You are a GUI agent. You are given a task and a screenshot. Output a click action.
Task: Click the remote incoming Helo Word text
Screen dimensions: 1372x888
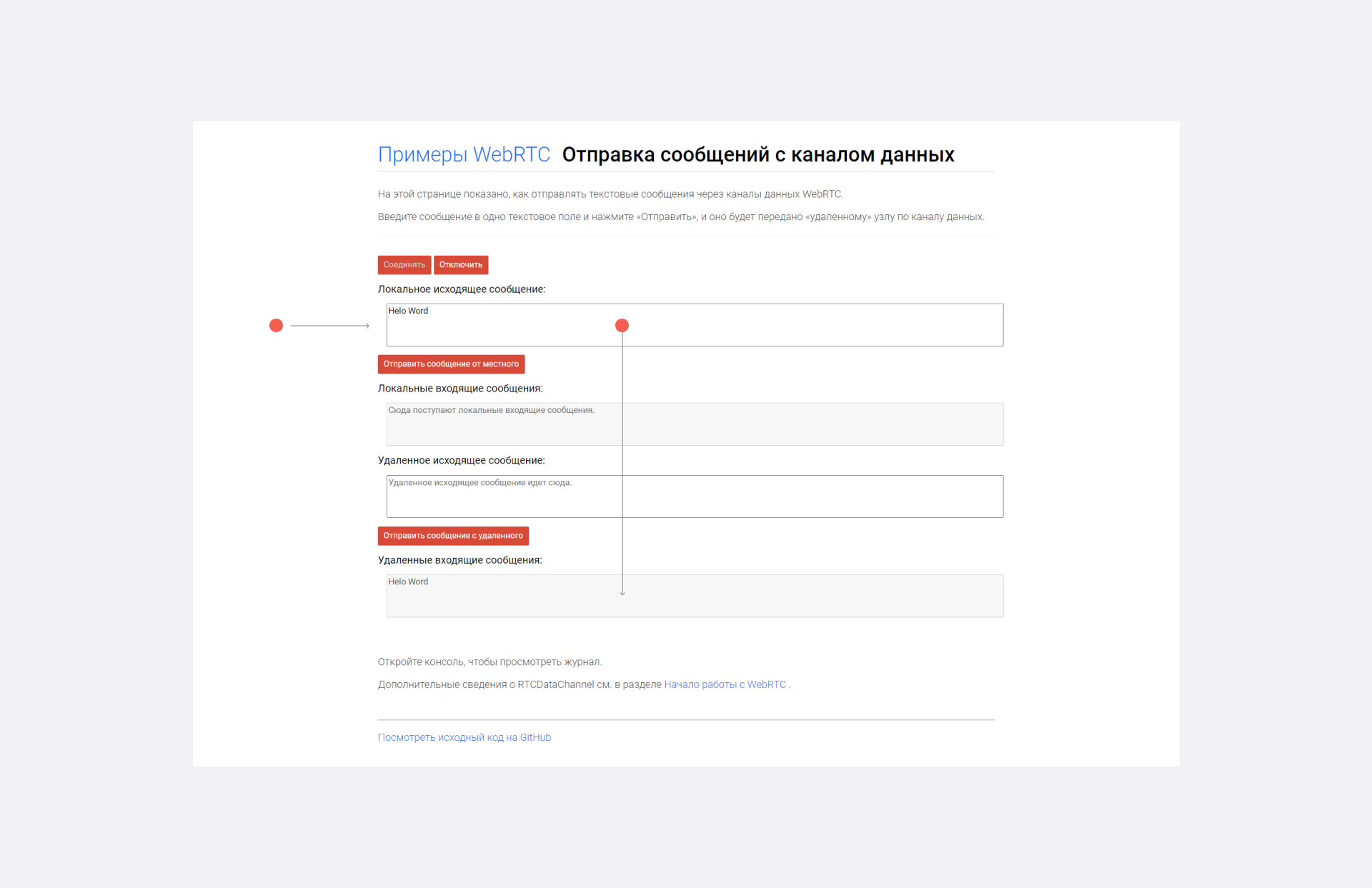point(408,582)
